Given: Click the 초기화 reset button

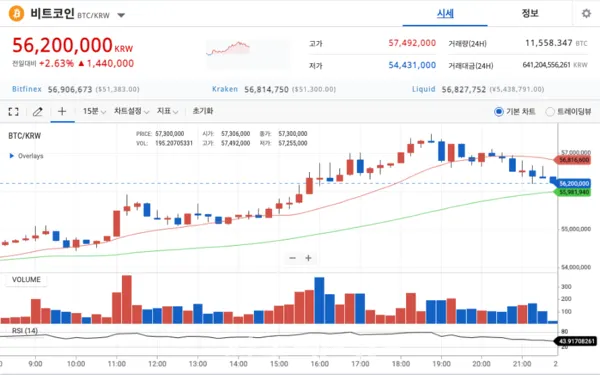Looking at the screenshot, I should [202, 111].
